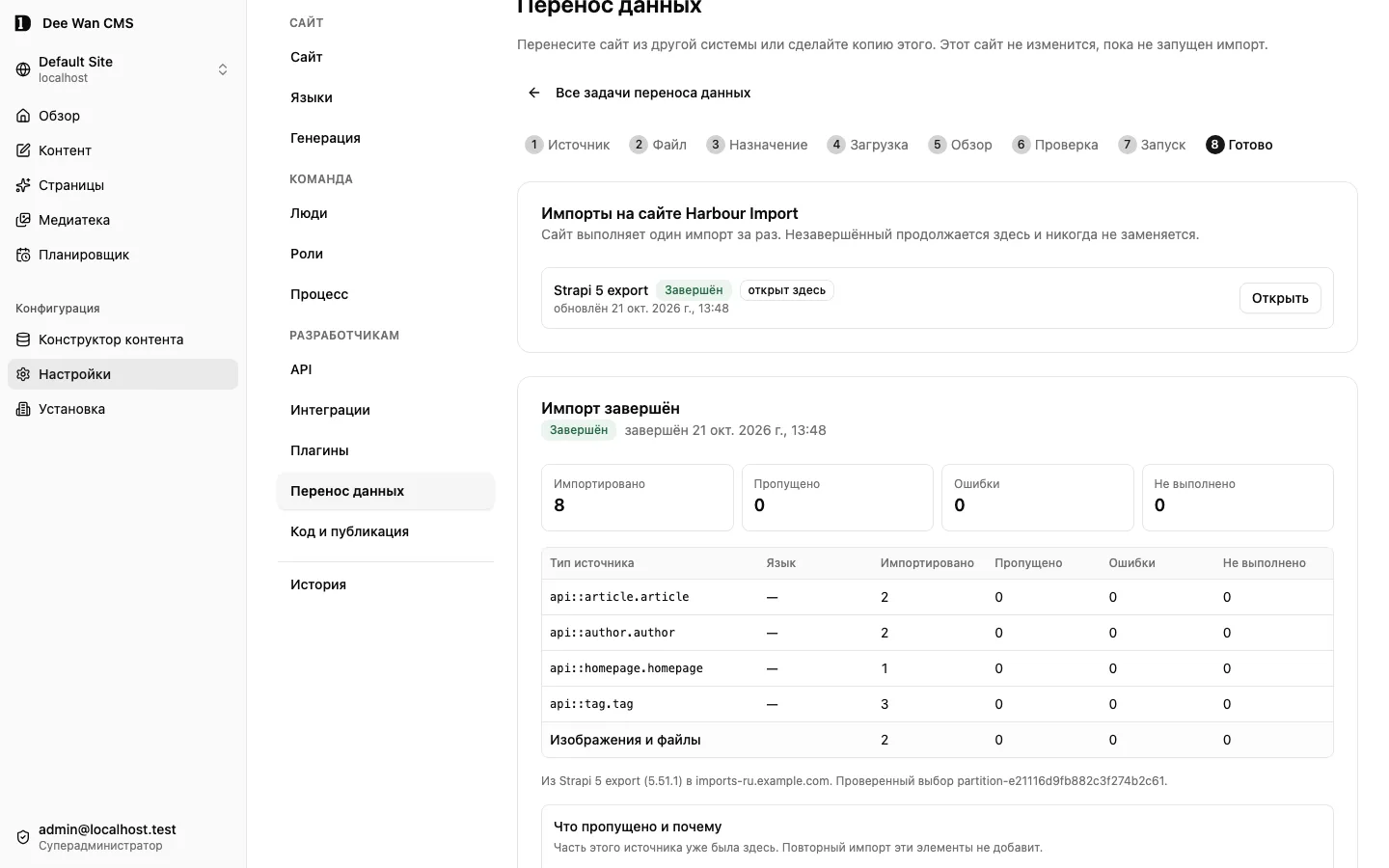Image resolution: width=1389 pixels, height=868 pixels.
Task: Expand the Default Site switcher chevron
Action: click(223, 69)
